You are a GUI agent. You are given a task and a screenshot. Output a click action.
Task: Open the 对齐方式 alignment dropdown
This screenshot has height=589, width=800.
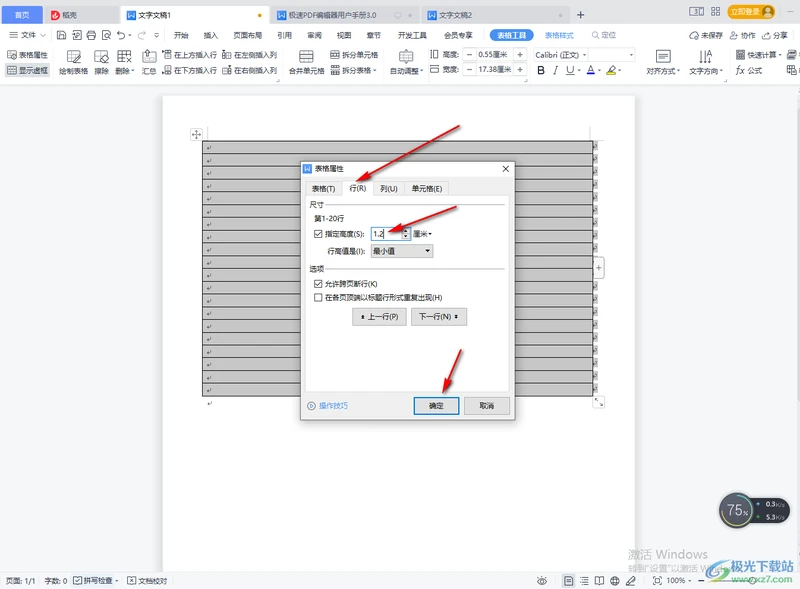tap(663, 63)
